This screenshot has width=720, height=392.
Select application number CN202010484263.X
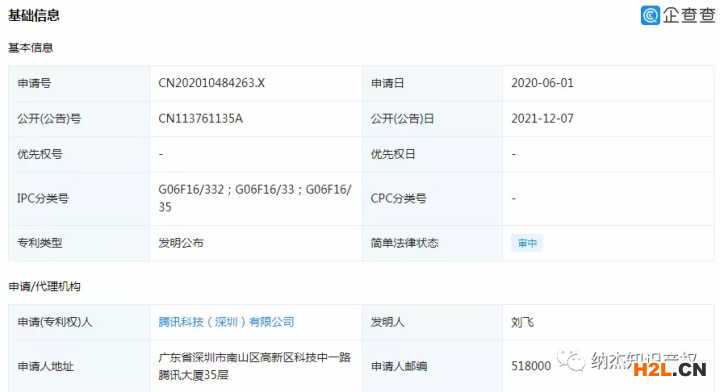point(212,83)
